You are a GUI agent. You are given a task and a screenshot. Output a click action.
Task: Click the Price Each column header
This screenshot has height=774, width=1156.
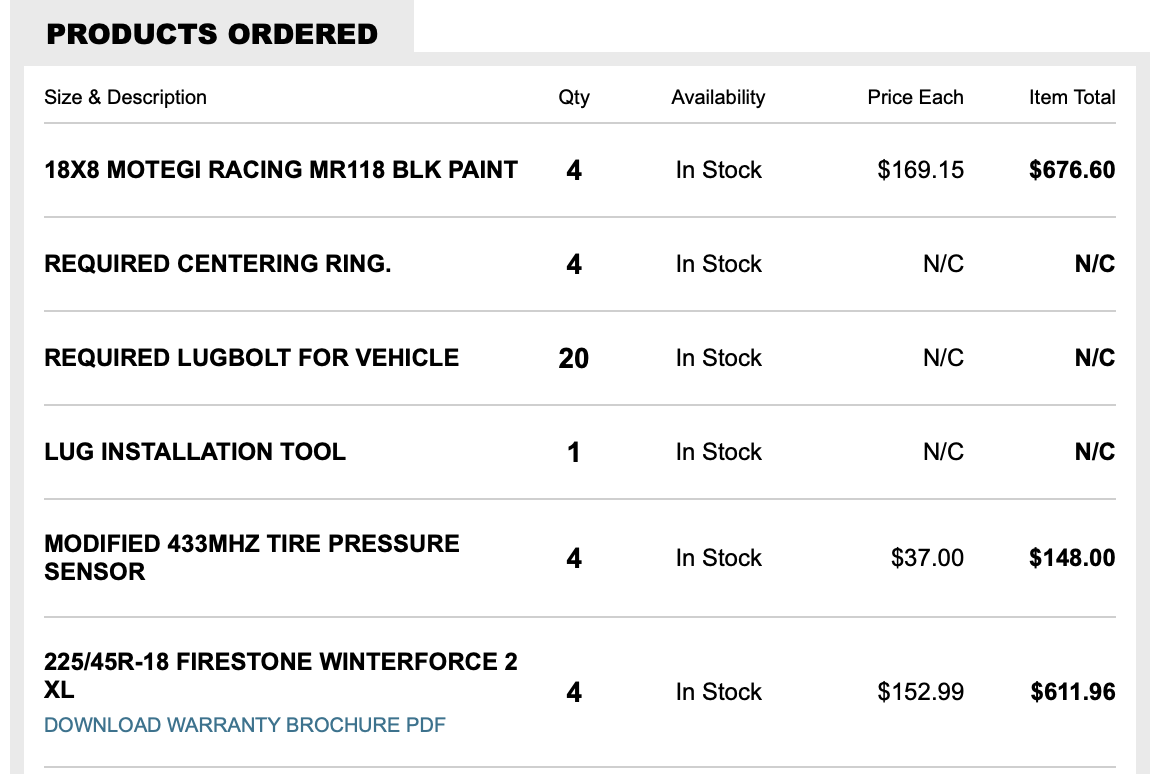tap(915, 97)
